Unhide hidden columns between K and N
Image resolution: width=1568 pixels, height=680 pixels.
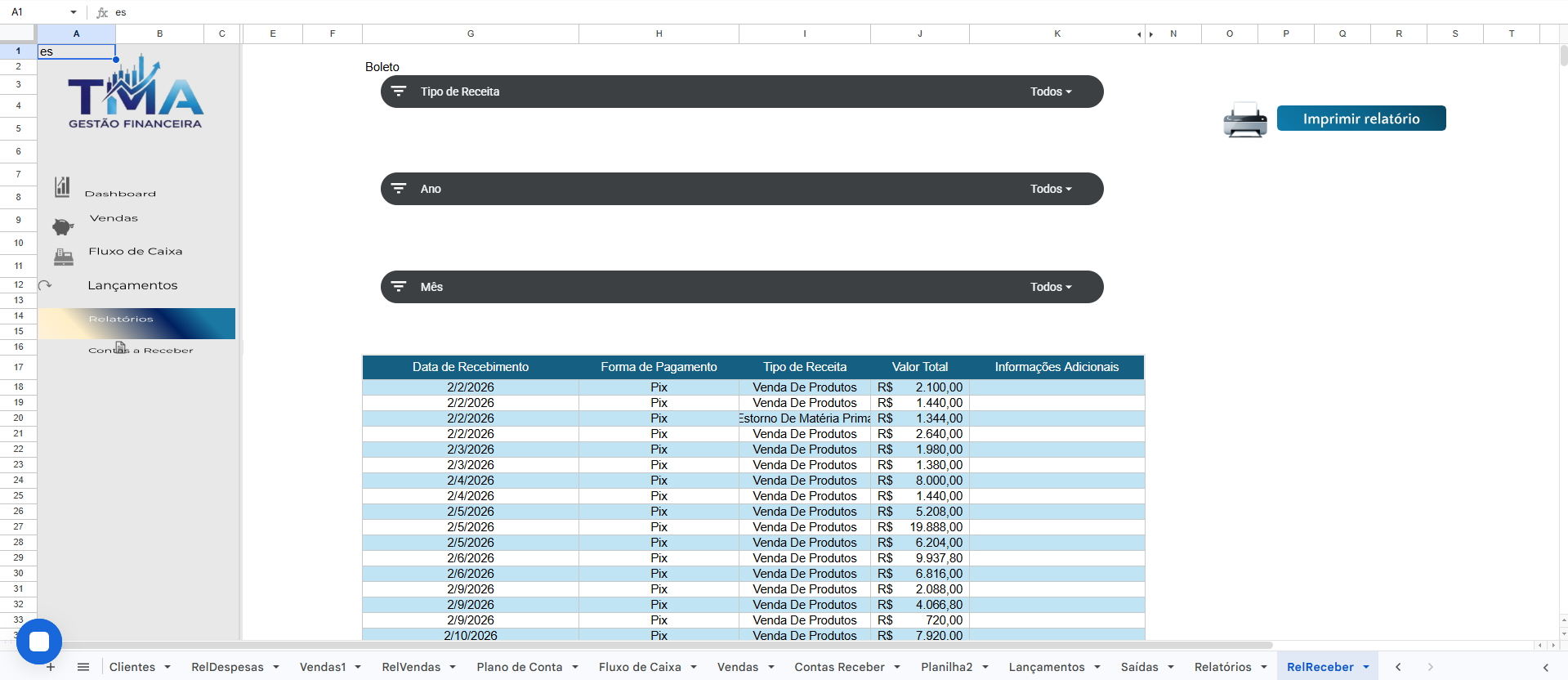(x=1145, y=34)
